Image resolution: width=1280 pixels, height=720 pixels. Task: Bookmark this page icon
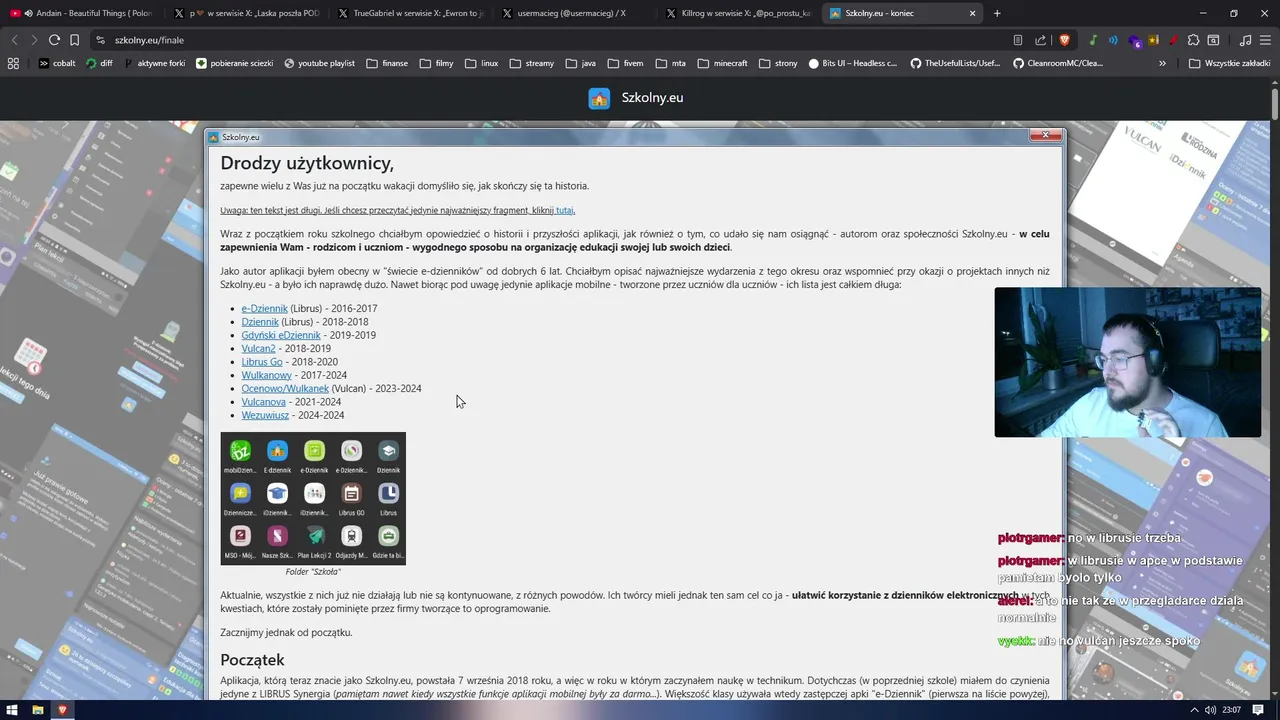click(x=74, y=40)
